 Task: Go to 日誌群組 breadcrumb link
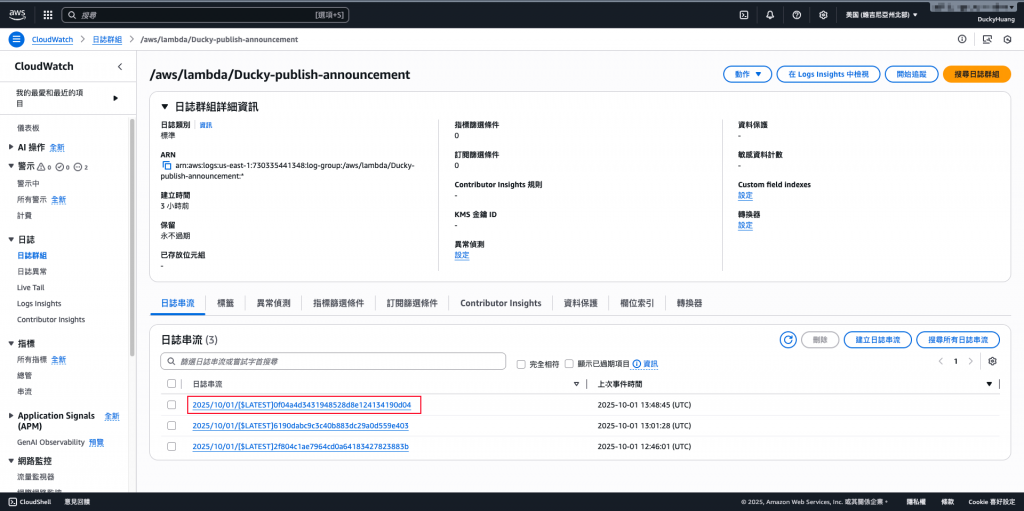pos(107,39)
